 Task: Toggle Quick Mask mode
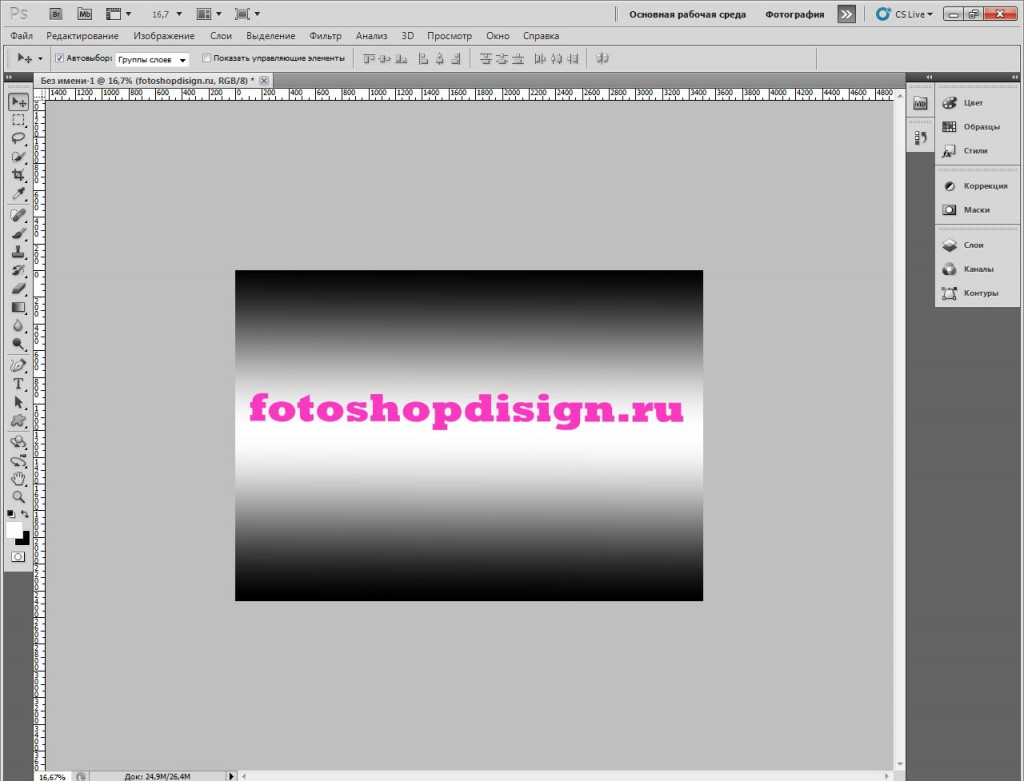[18, 557]
